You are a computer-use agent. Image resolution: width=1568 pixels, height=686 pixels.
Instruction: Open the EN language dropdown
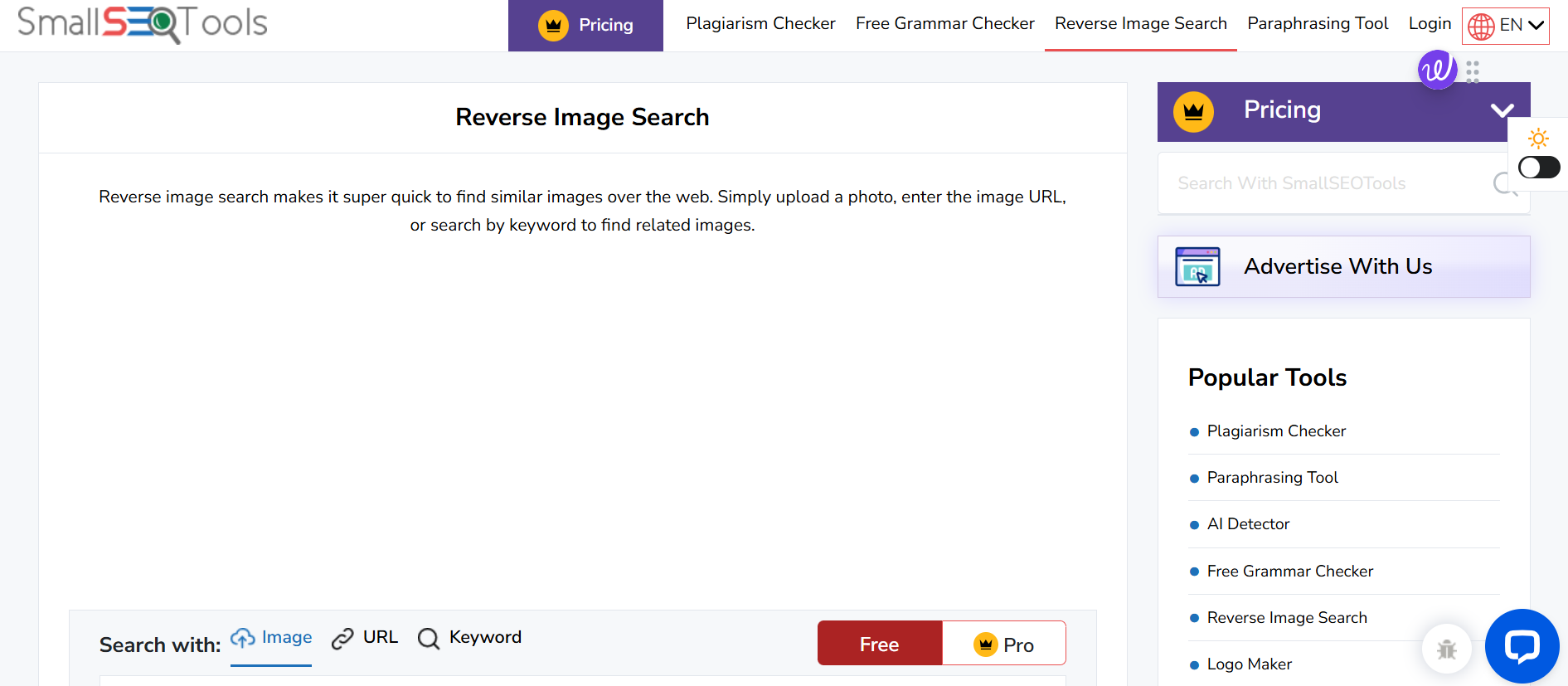(1506, 26)
